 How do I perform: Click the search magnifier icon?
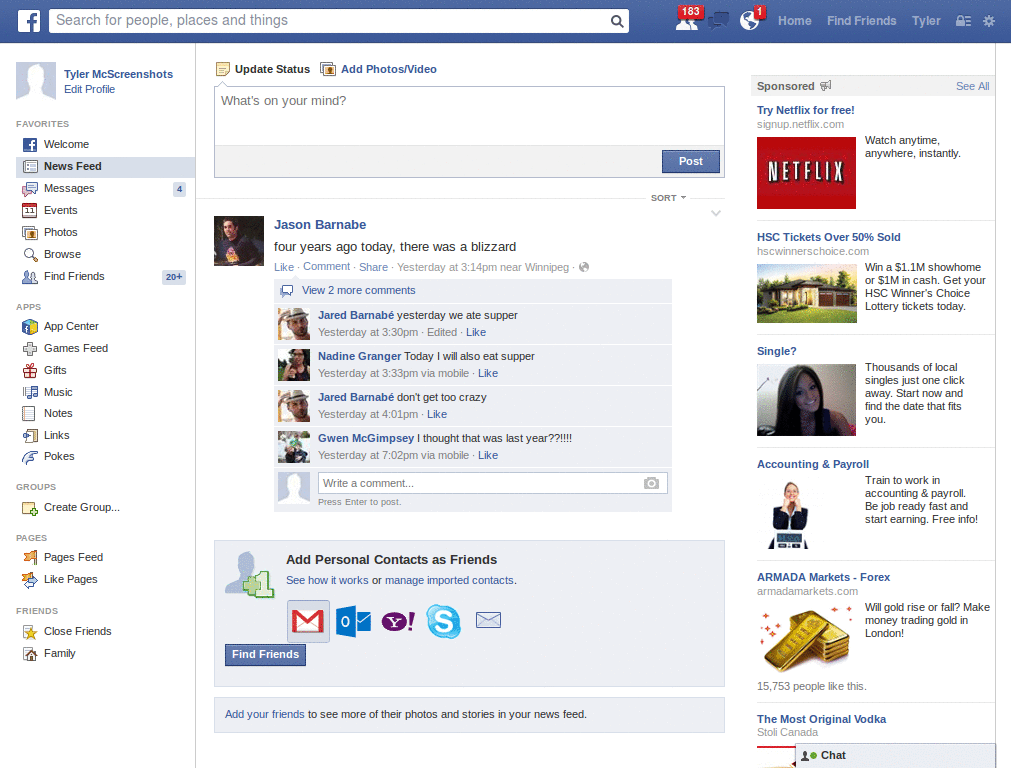click(616, 21)
